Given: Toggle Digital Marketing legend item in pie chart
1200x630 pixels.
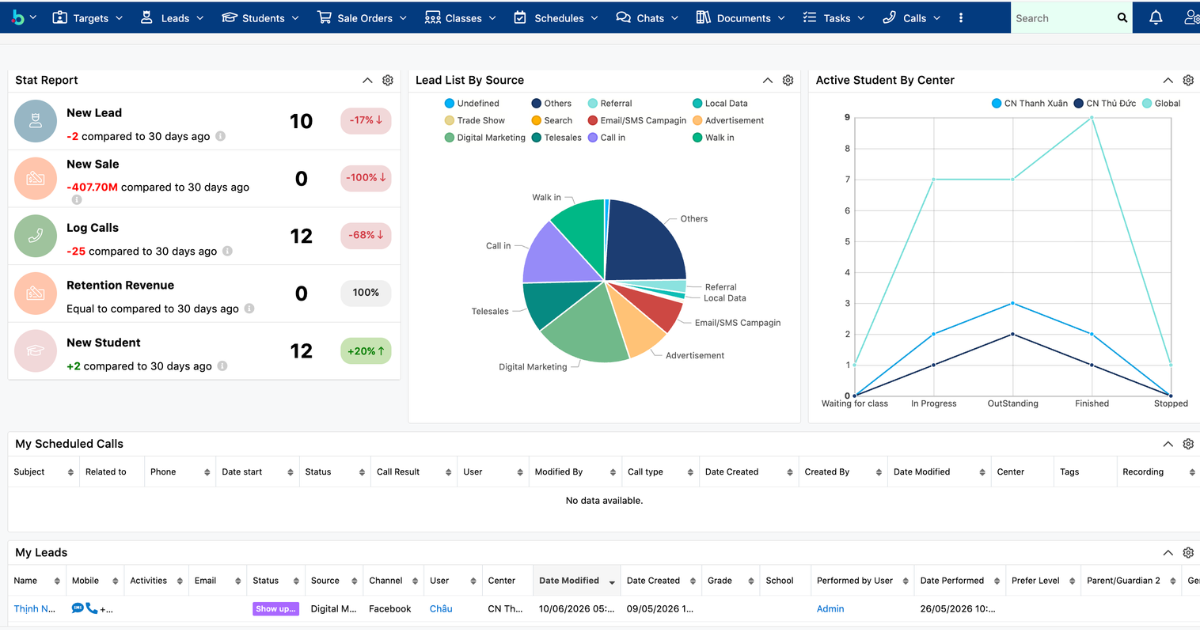Looking at the screenshot, I should tap(485, 137).
